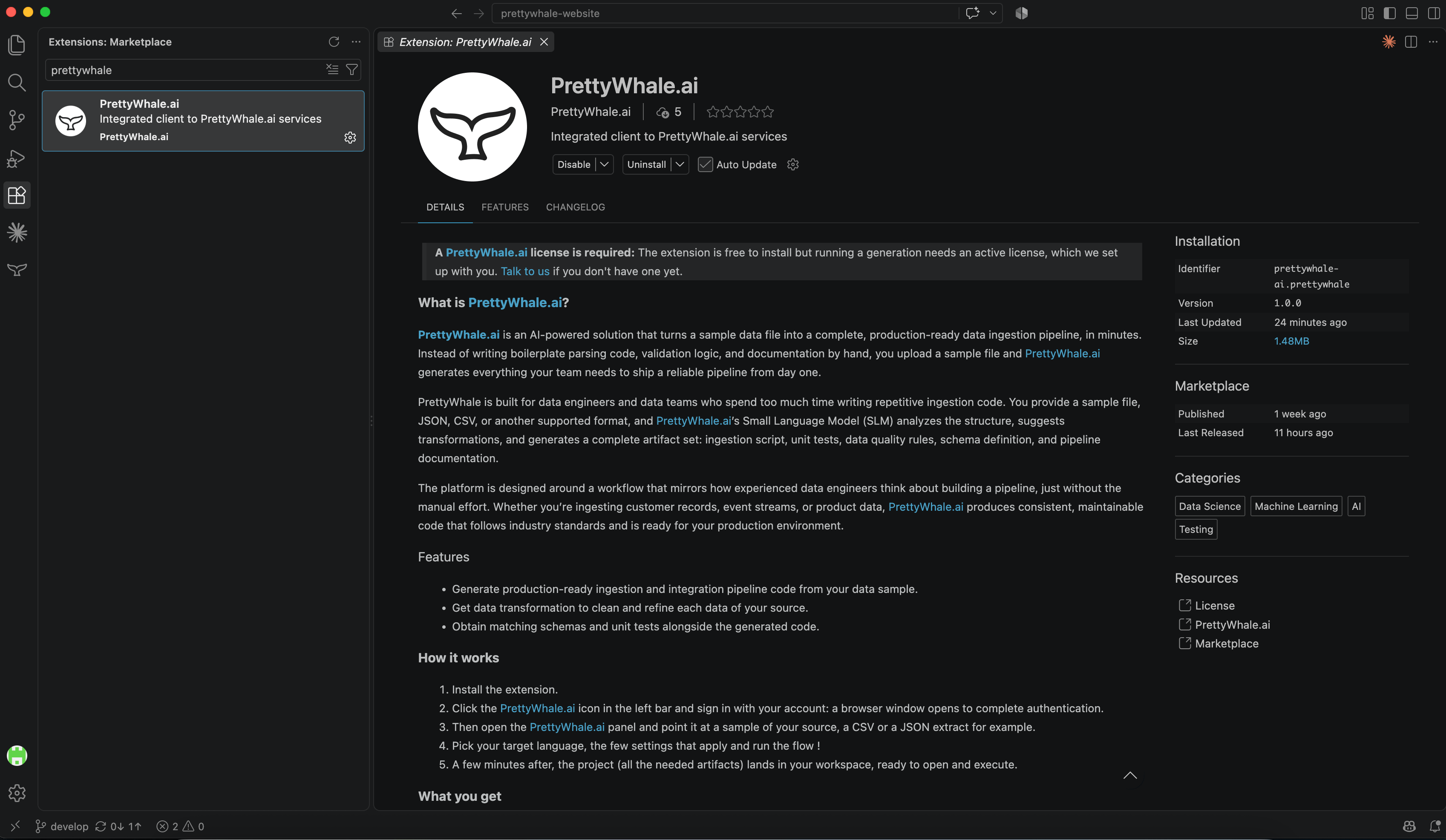Open the Accounts avatar icon
Image resolution: width=1446 pixels, height=840 pixels.
pyautogui.click(x=17, y=755)
